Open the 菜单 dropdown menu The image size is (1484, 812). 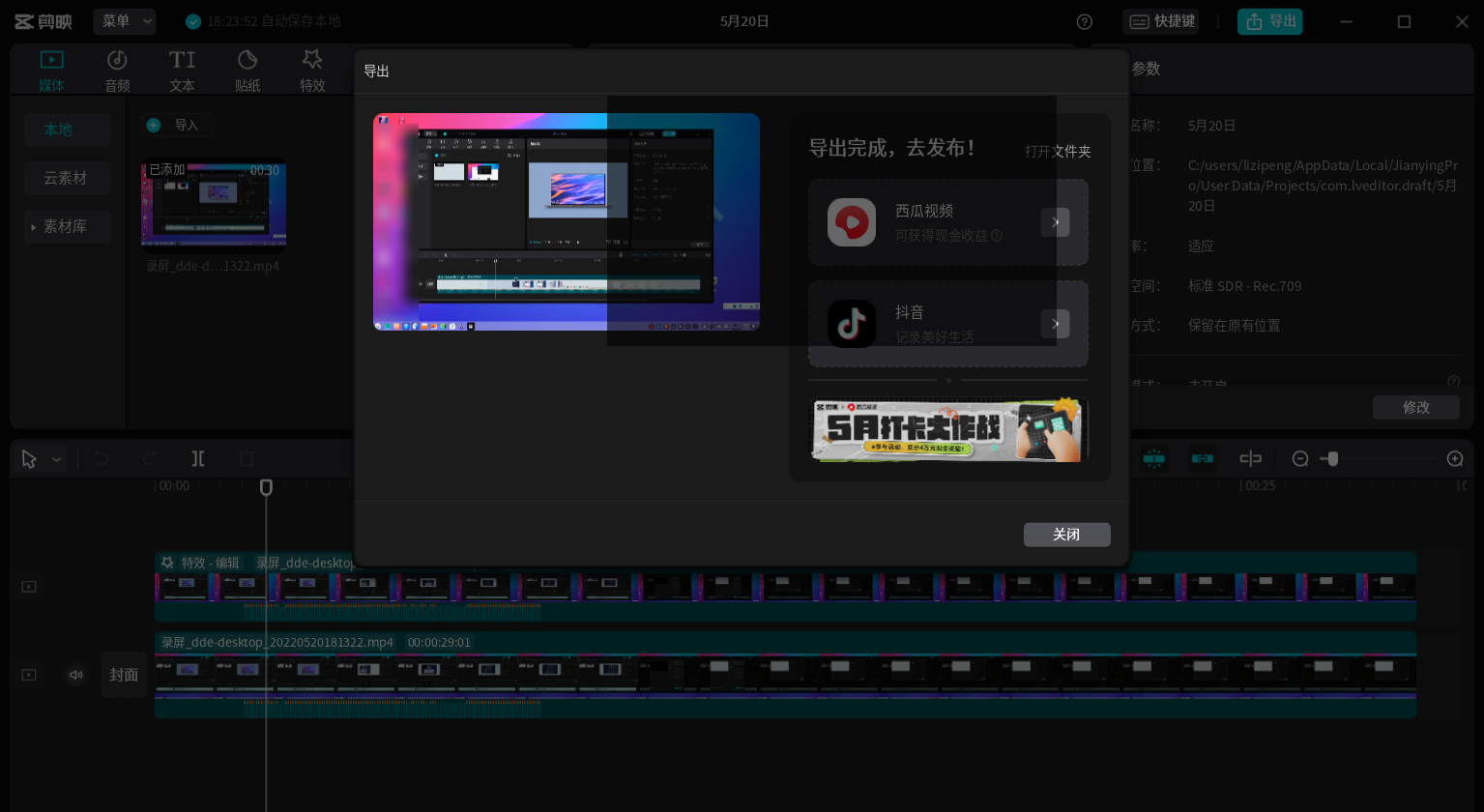pyautogui.click(x=125, y=21)
